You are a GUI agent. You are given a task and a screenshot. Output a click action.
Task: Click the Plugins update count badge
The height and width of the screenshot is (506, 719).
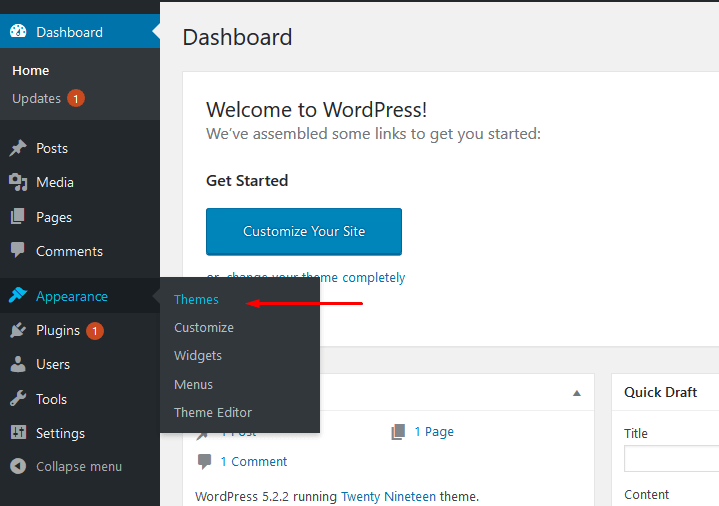coord(95,331)
